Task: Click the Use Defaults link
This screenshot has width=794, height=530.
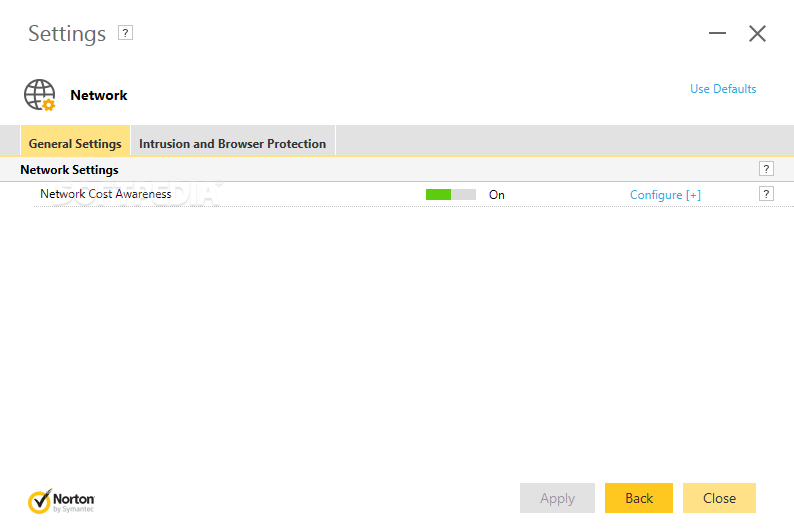Action: point(723,89)
